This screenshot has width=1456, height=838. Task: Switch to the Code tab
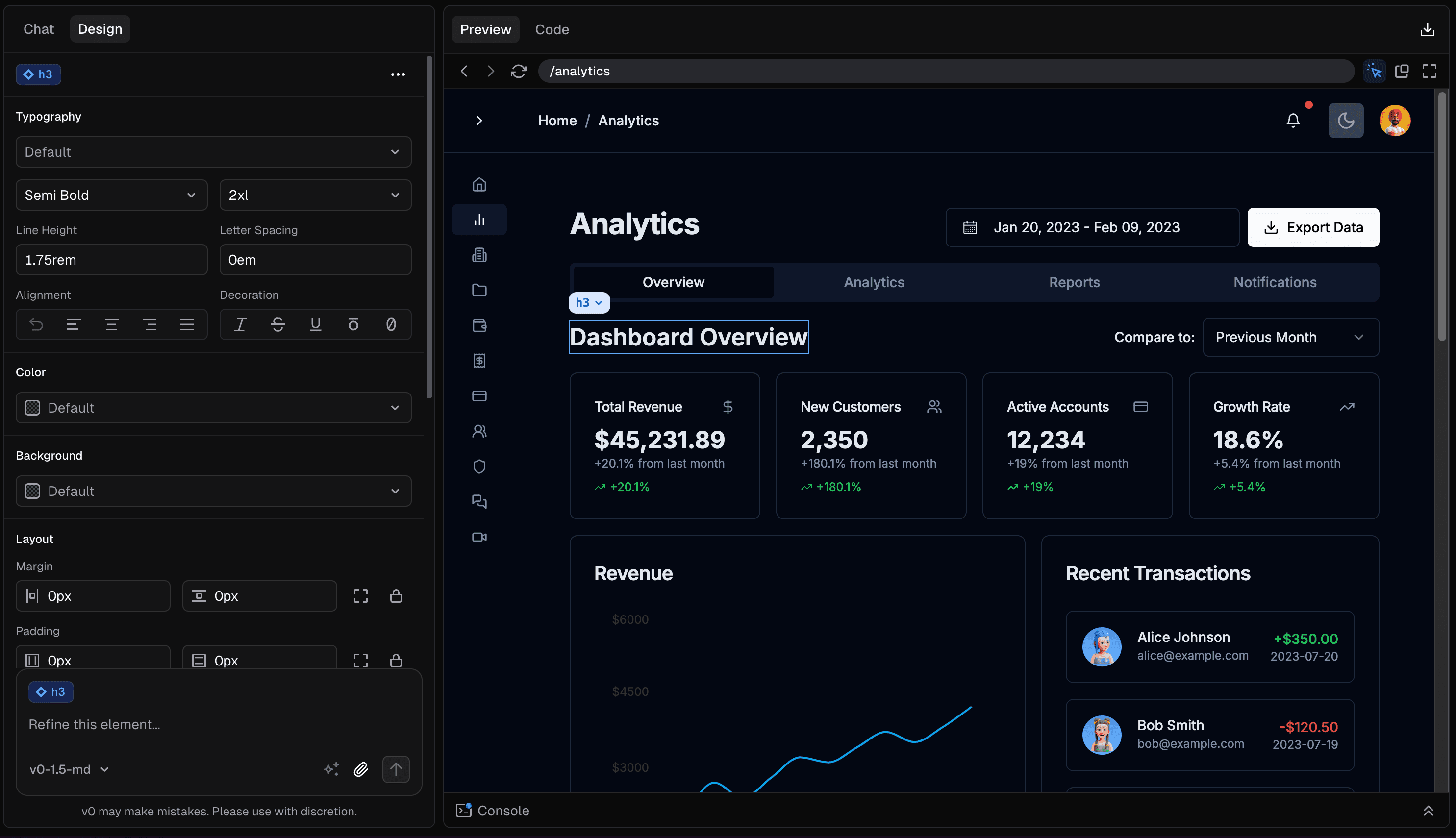(552, 29)
